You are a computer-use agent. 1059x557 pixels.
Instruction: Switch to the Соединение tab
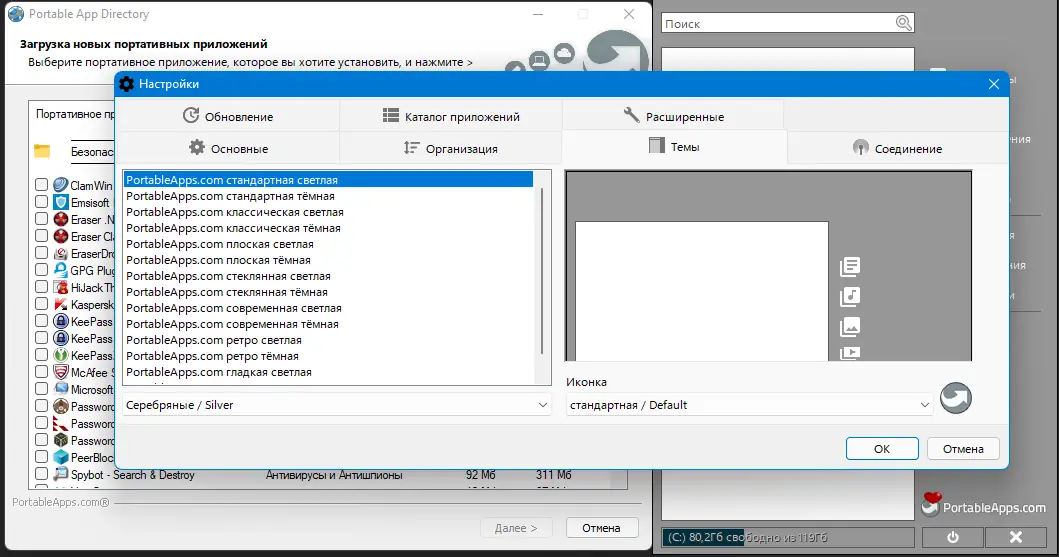click(x=898, y=149)
